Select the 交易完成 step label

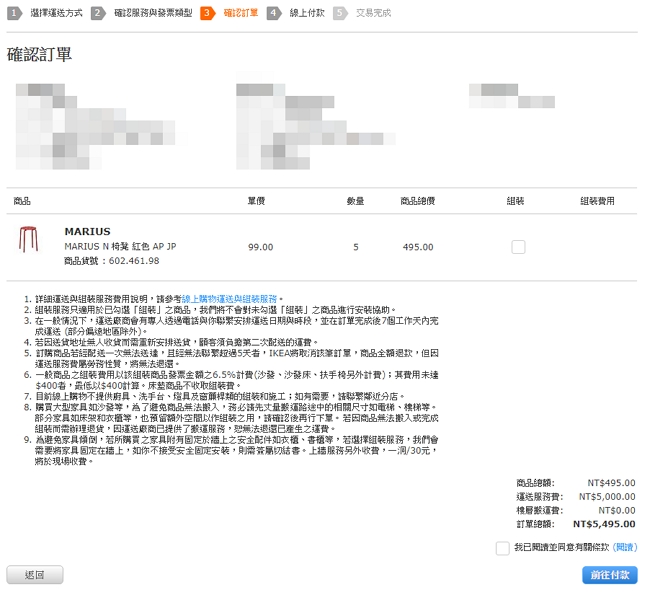point(374,13)
